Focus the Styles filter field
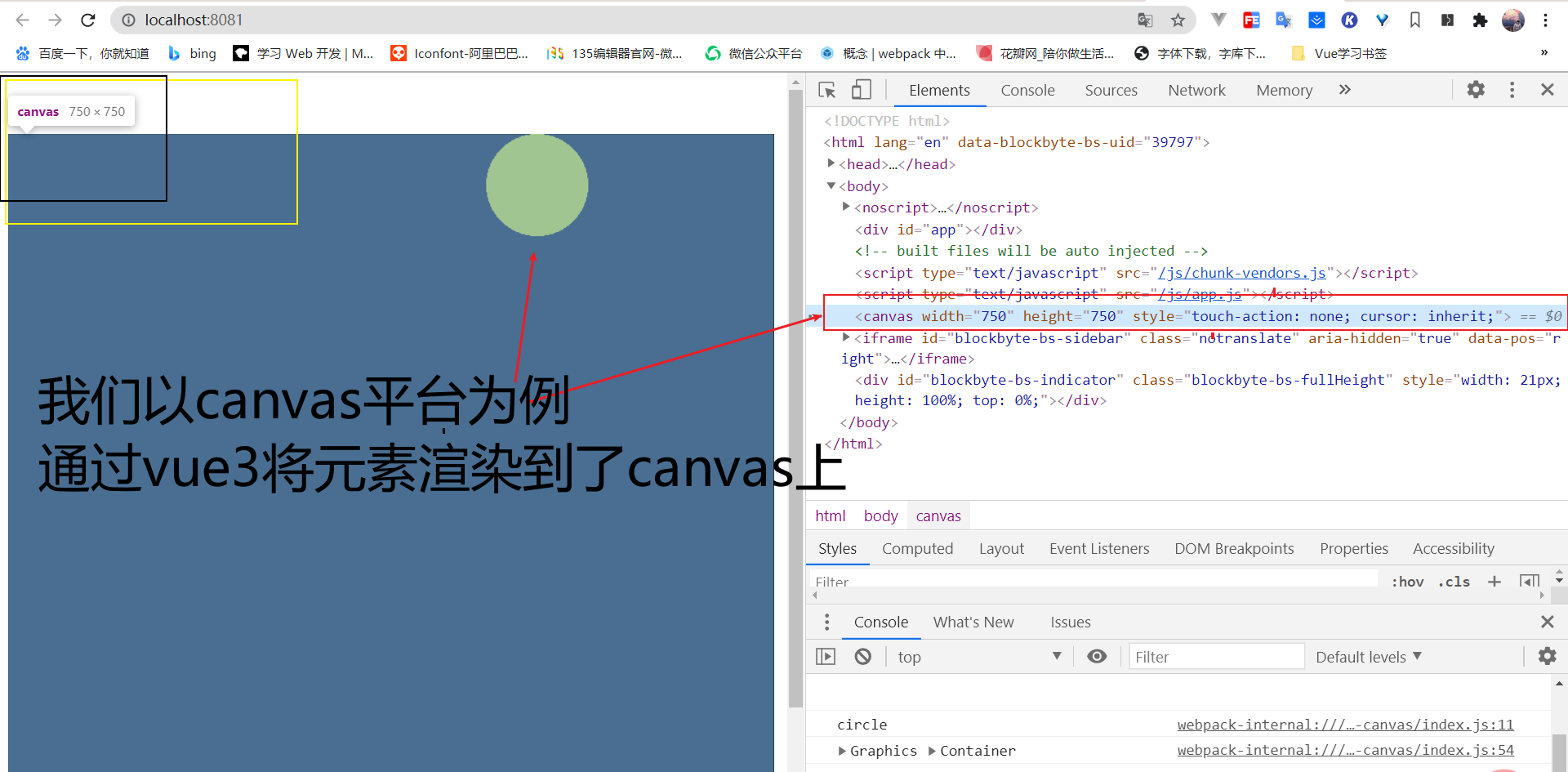This screenshot has width=1568, height=772. 1094,580
